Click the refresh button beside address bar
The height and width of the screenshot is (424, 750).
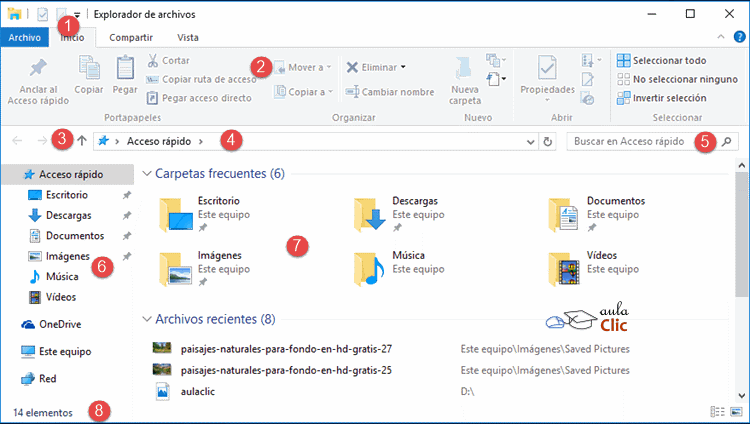pyautogui.click(x=548, y=142)
